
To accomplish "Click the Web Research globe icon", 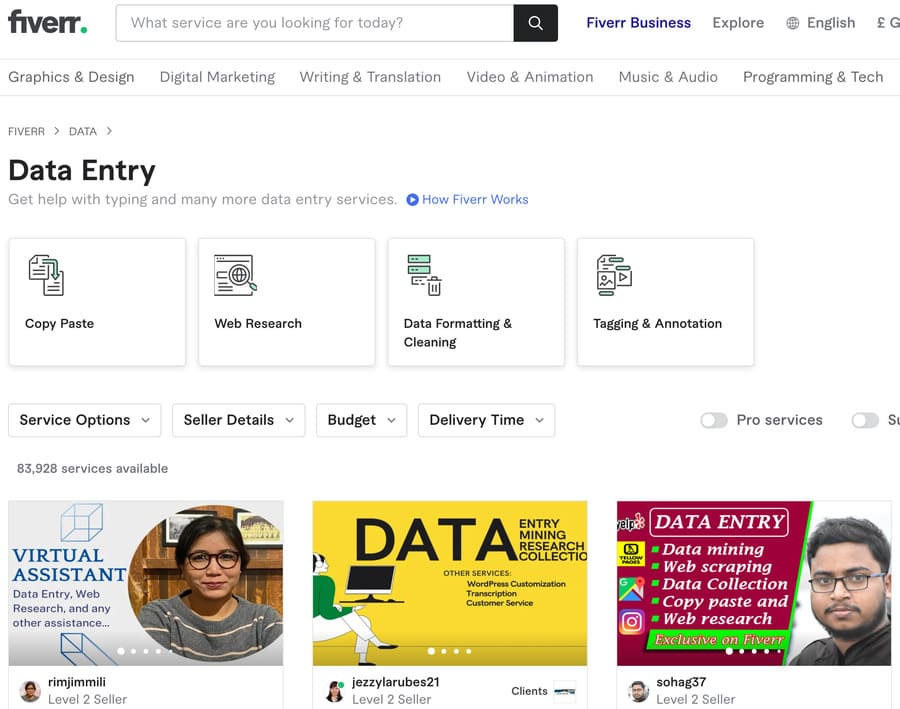I will (235, 275).
